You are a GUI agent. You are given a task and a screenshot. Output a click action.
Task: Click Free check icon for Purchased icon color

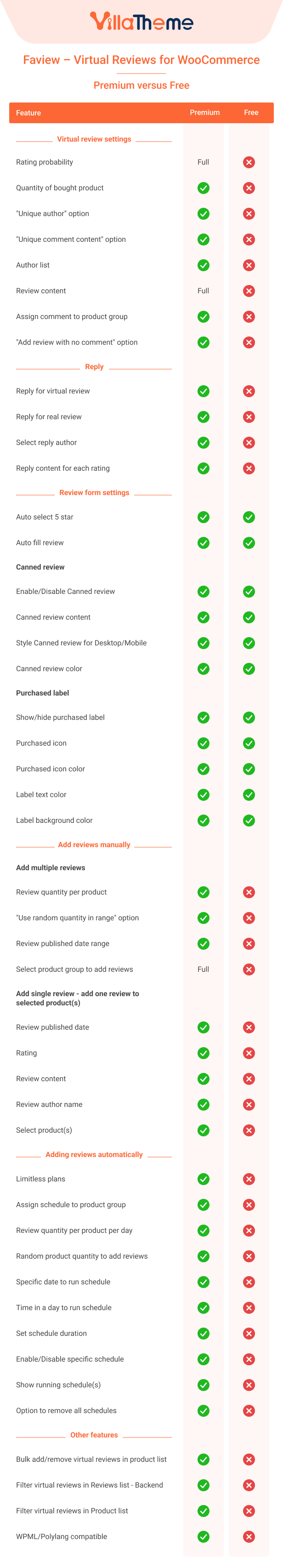(249, 769)
